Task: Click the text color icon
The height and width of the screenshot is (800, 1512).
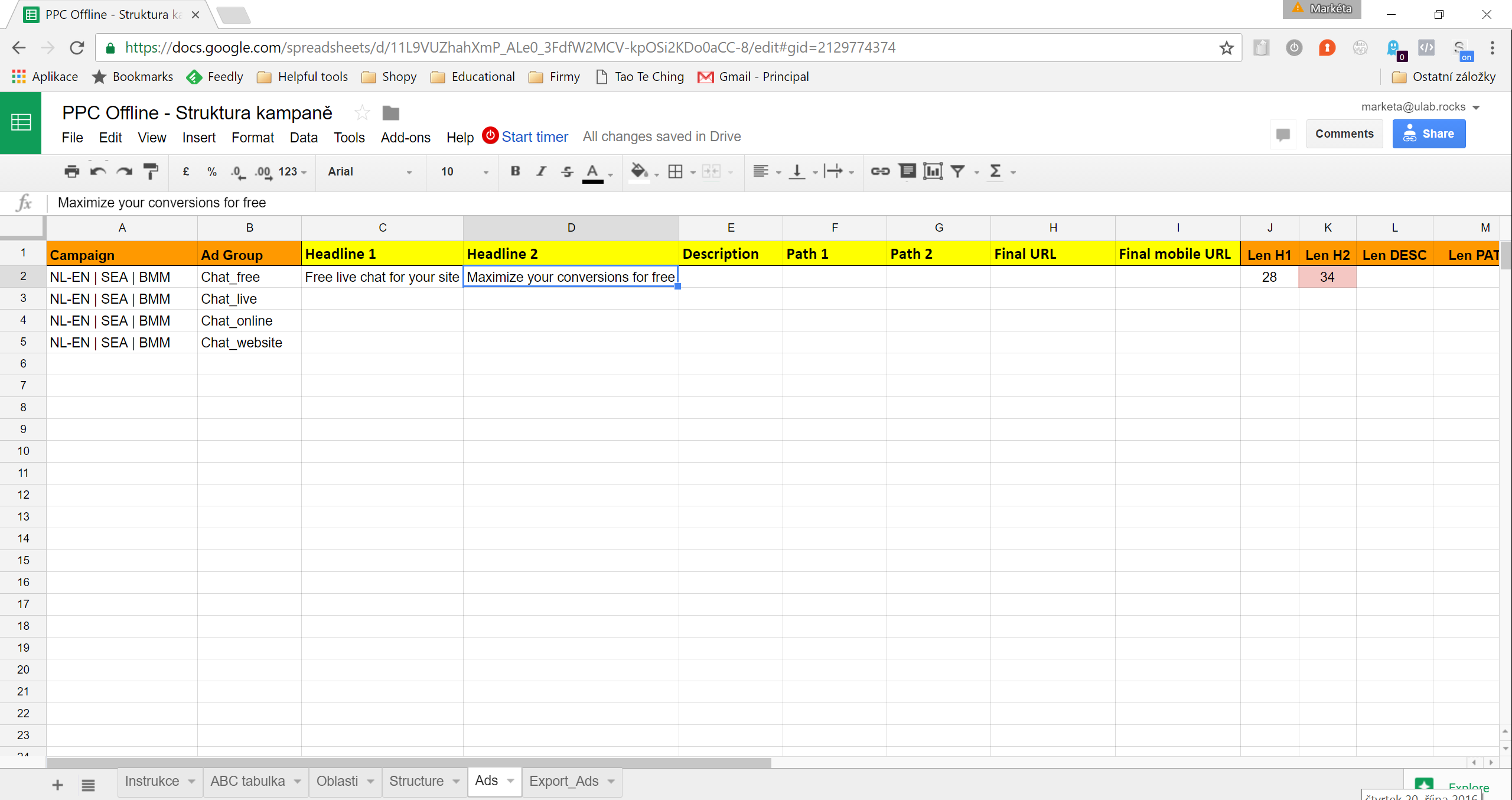Action: 592,172
